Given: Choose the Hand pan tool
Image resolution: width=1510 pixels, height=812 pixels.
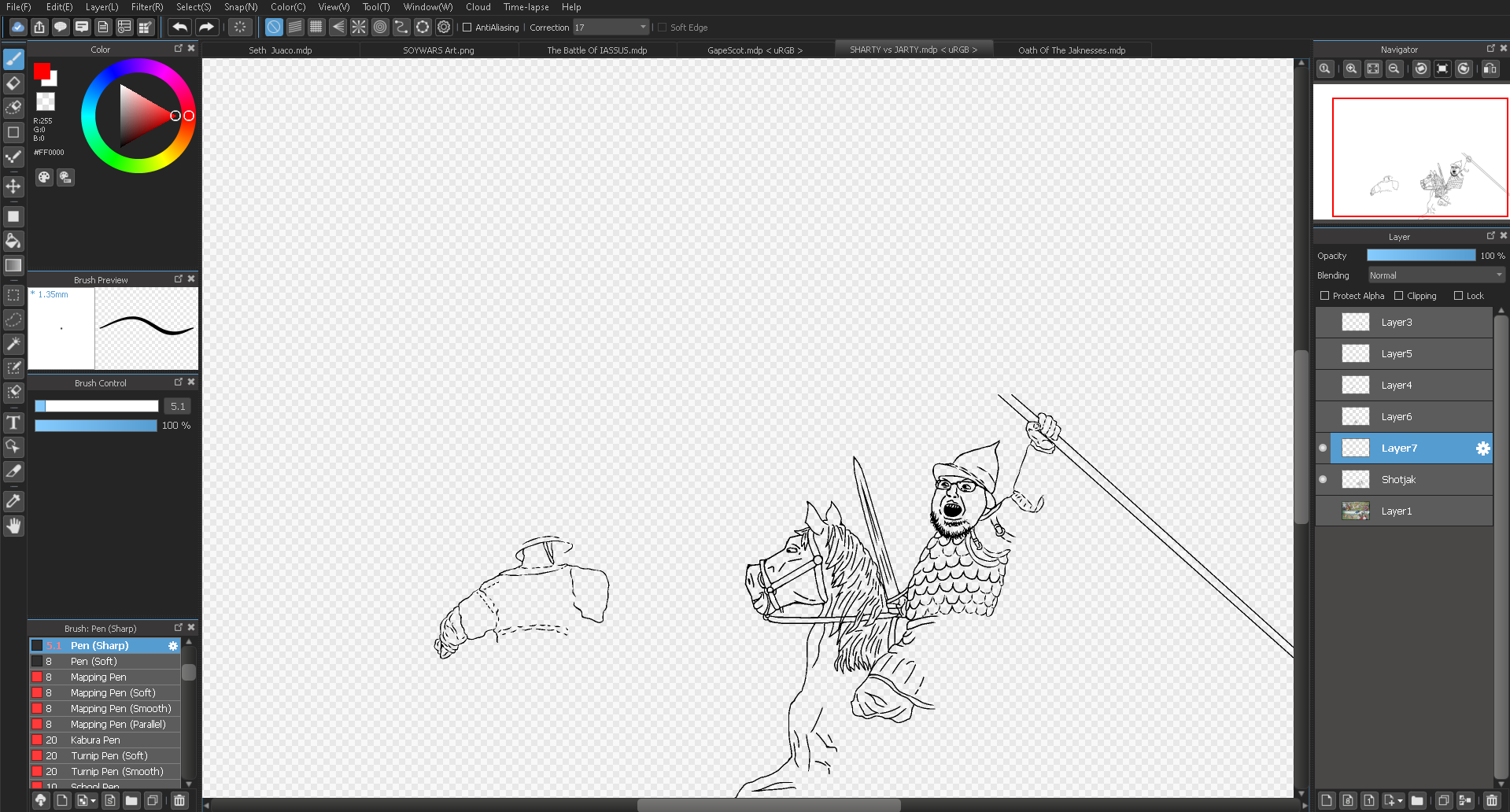Looking at the screenshot, I should coord(13,526).
